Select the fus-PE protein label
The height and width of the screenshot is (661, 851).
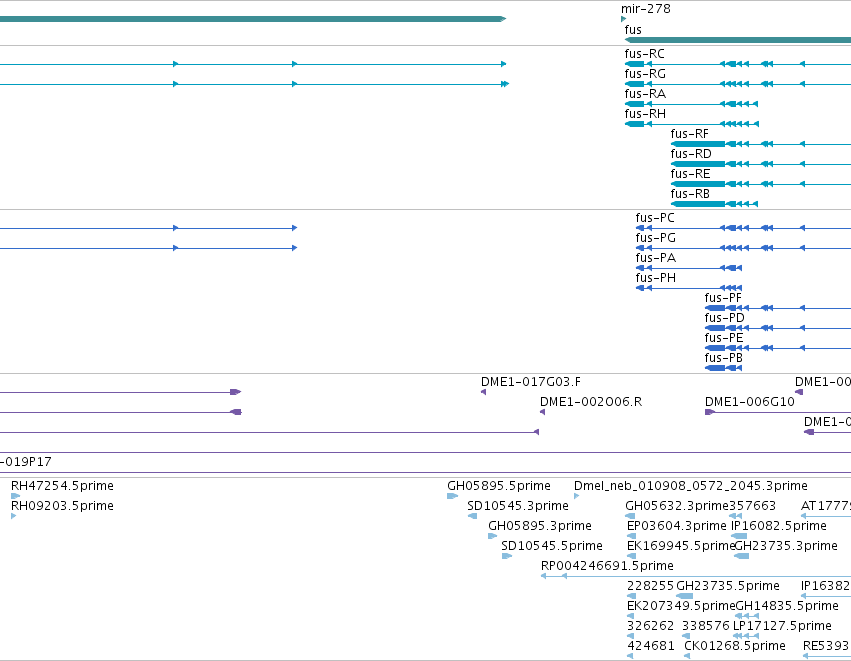[724, 338]
